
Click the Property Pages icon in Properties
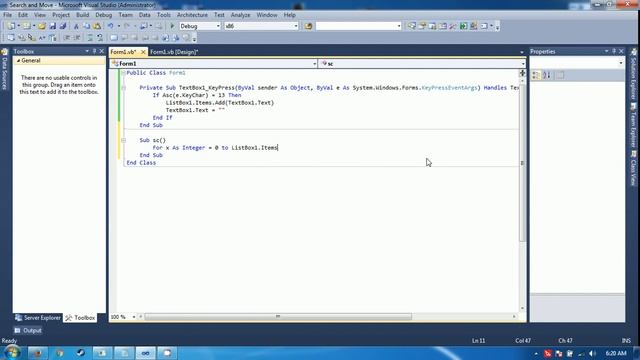[560, 75]
